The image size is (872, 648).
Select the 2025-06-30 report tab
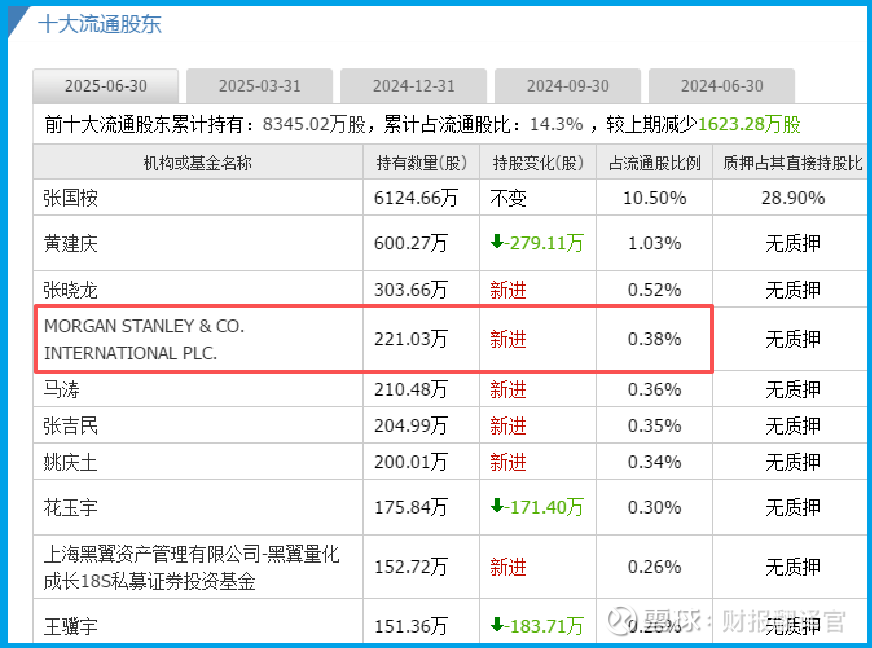tap(106, 86)
